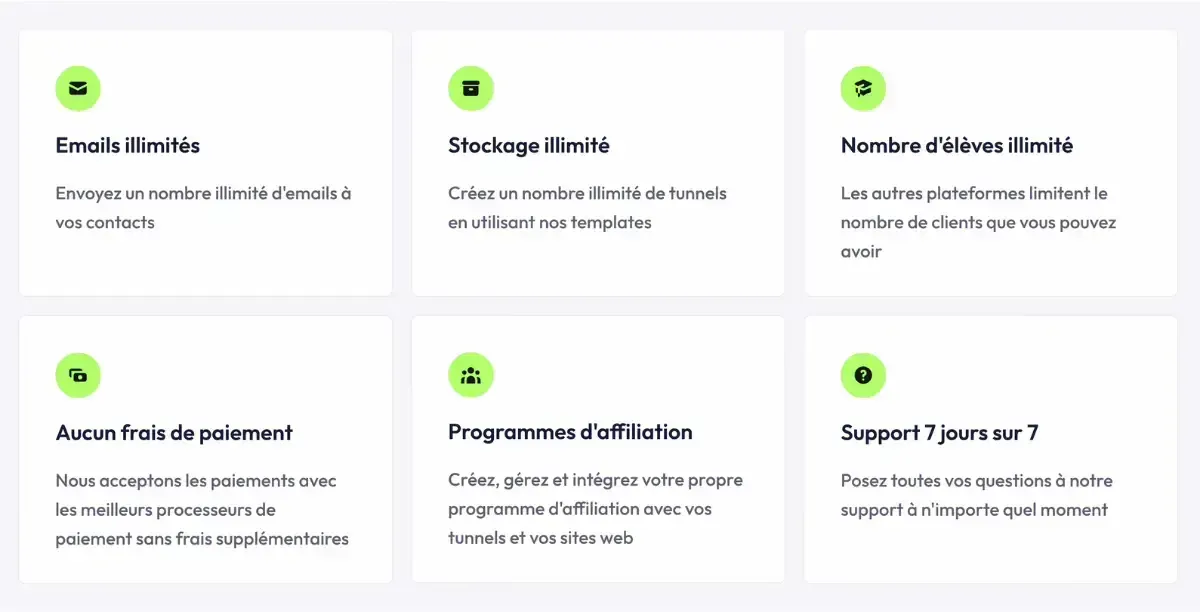Screen dimensions: 1200x612
Task: Select the storage box icon above Stockage illimité
Action: pyautogui.click(x=471, y=88)
